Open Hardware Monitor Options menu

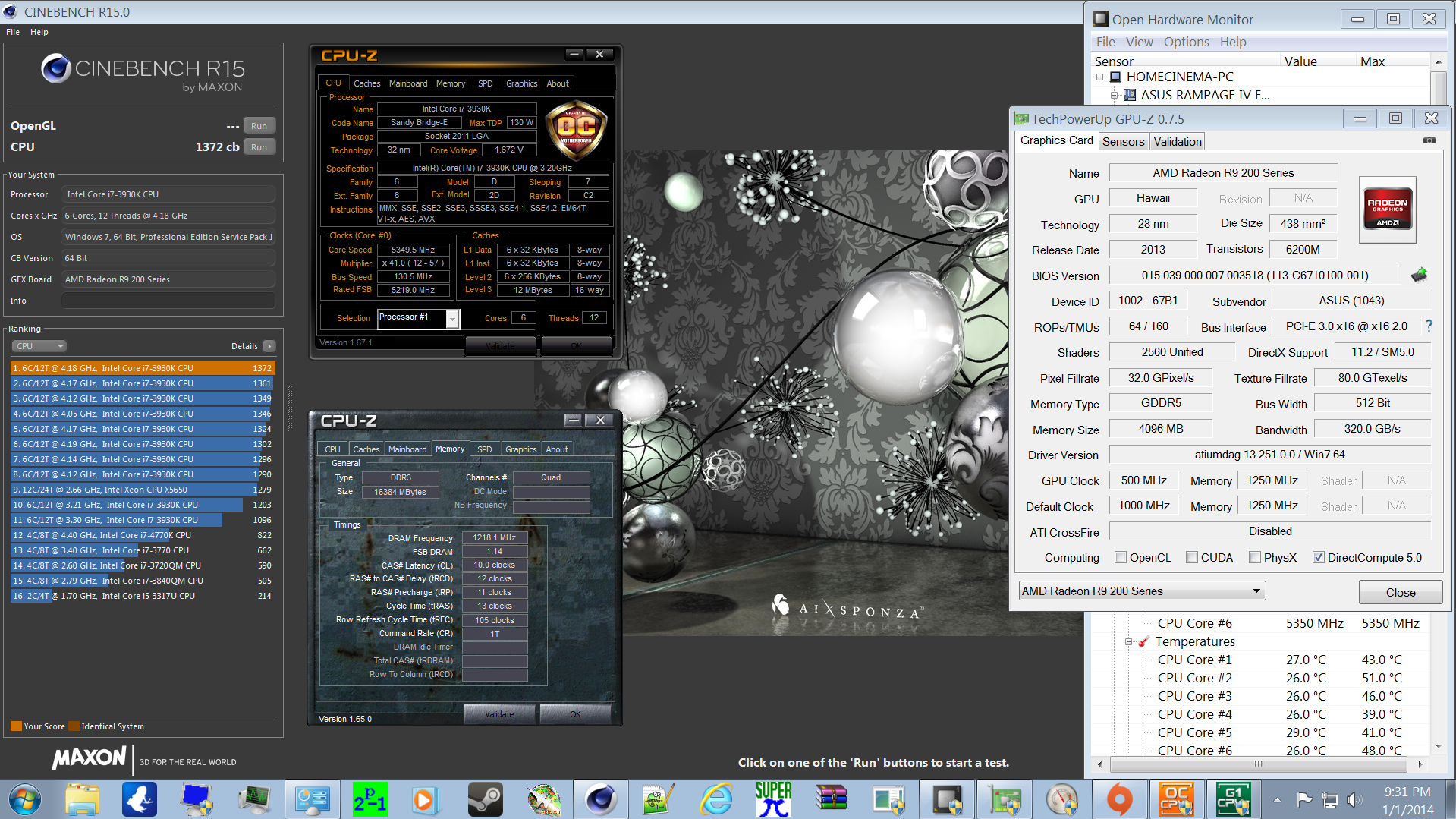click(1186, 42)
